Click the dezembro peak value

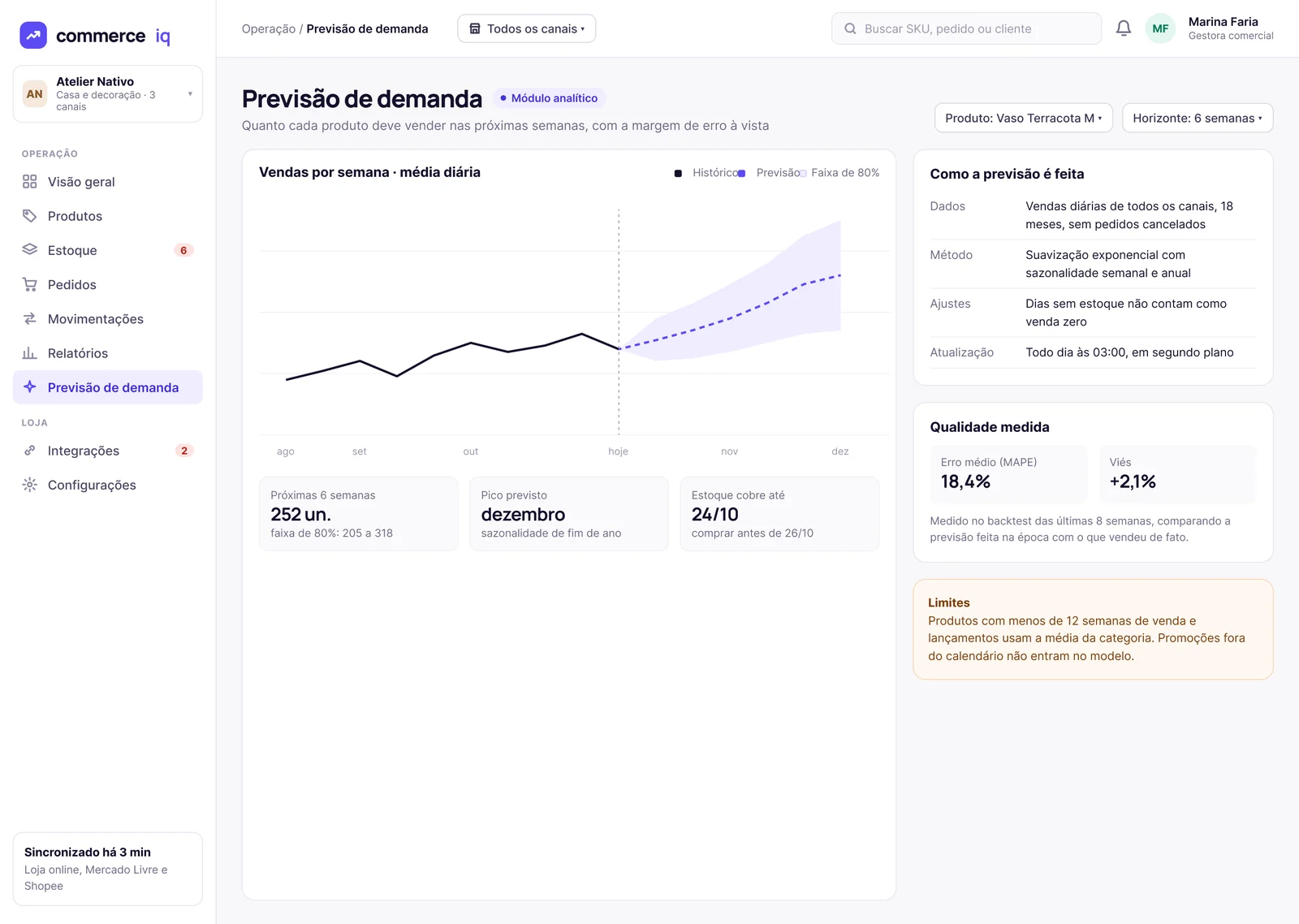tap(523, 514)
